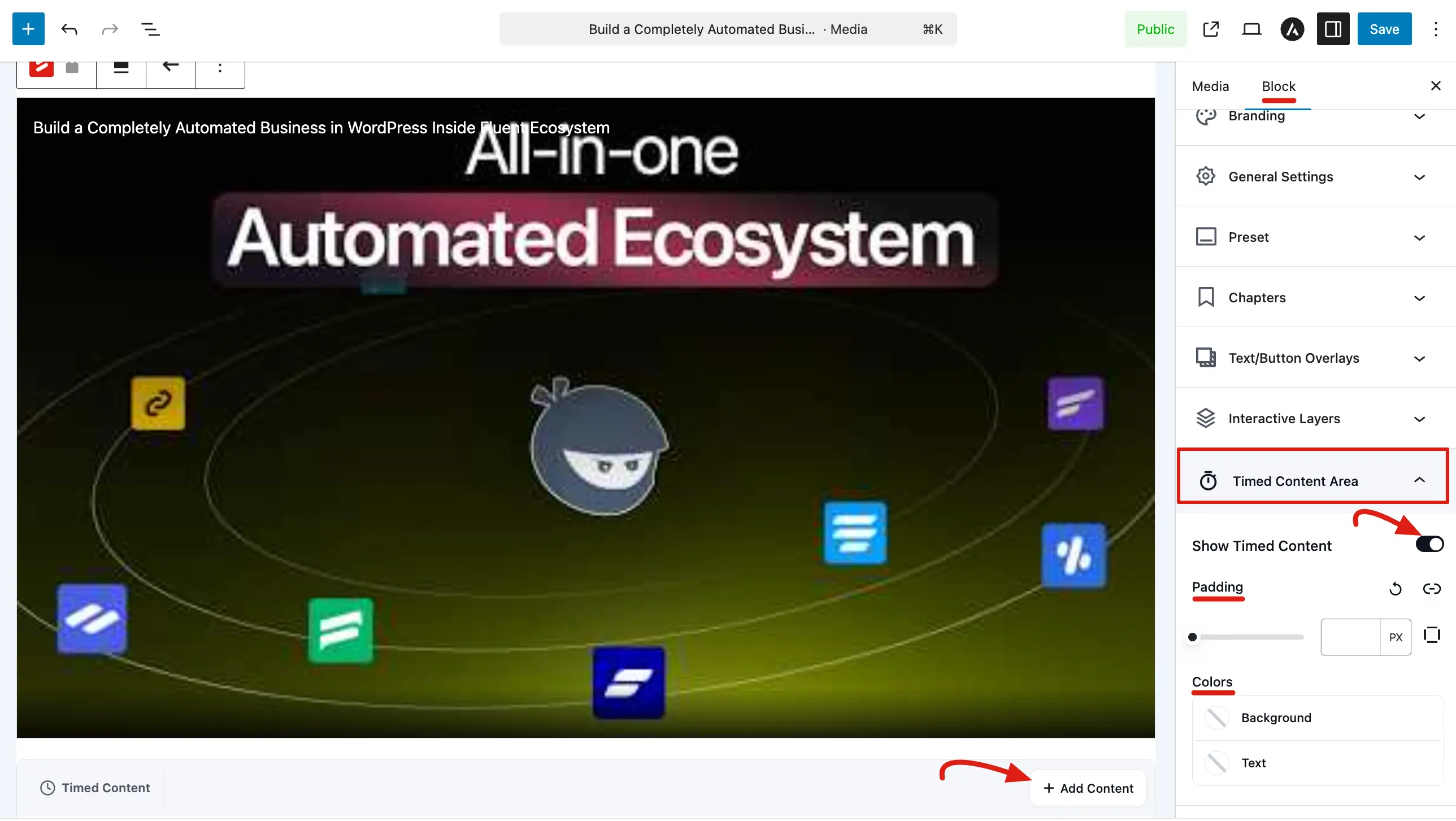Viewport: 1456px width, 821px height.
Task: Click the red block-type icon in block toolbar
Action: coord(41,68)
